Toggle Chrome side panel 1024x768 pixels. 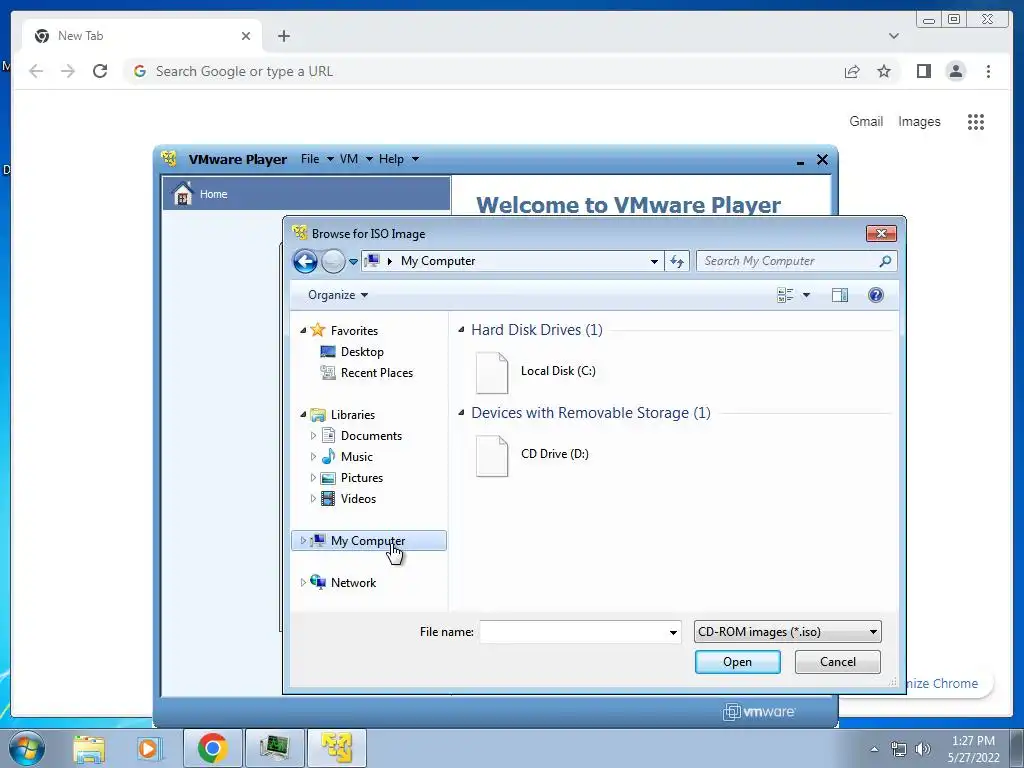[923, 71]
